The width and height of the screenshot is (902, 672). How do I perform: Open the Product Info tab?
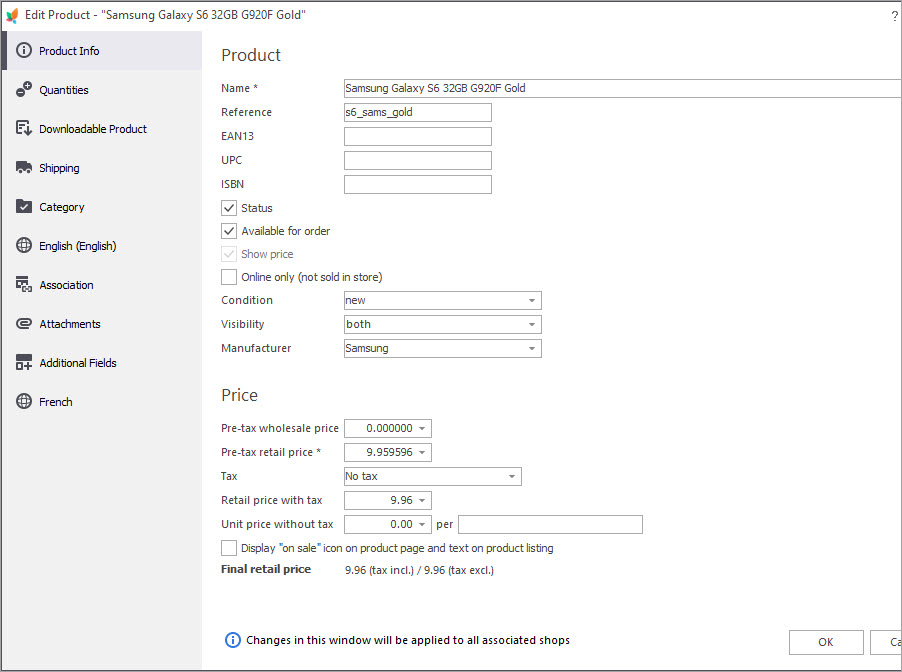coord(102,51)
